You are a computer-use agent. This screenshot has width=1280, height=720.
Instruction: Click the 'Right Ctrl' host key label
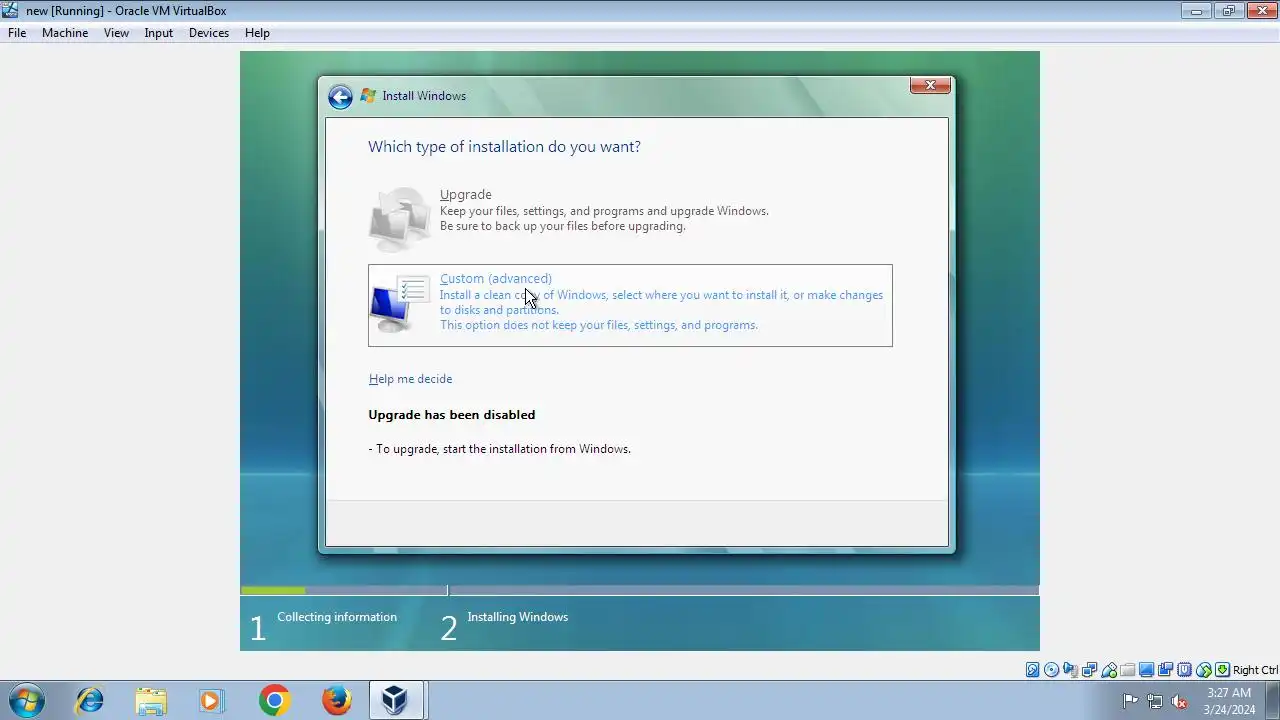(1255, 670)
